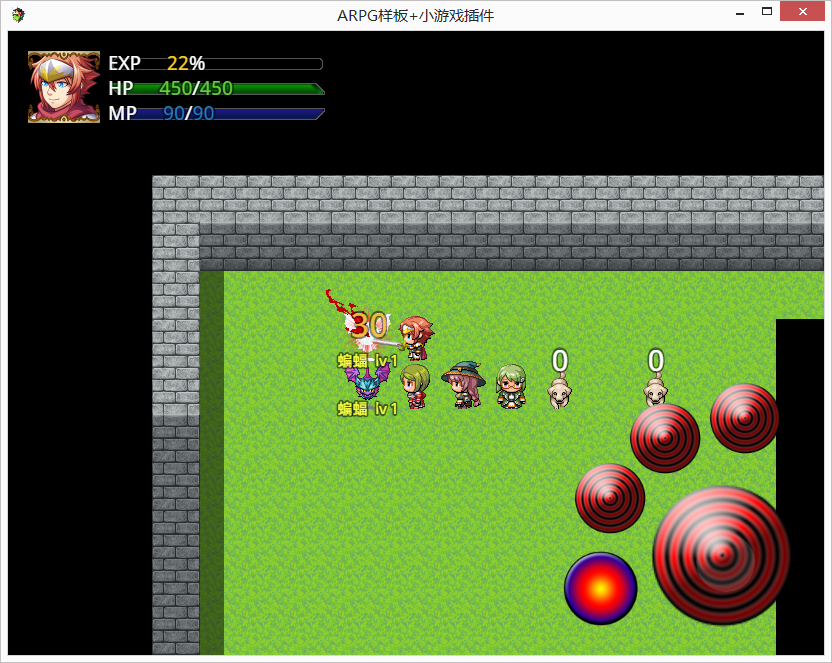
Task: Click the green-haired follower in red armor
Action: (x=415, y=386)
